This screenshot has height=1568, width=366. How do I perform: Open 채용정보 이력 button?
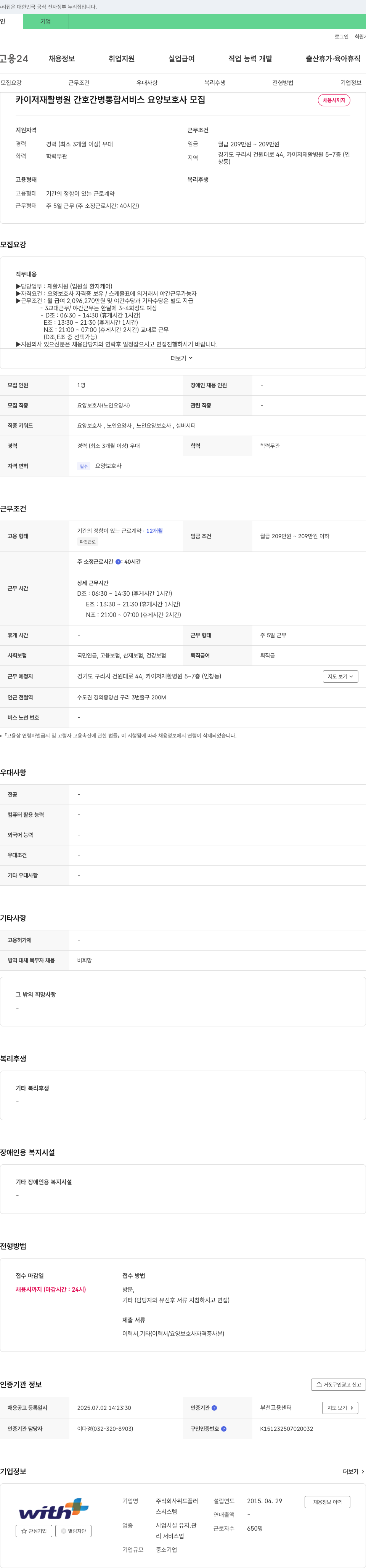click(327, 1502)
